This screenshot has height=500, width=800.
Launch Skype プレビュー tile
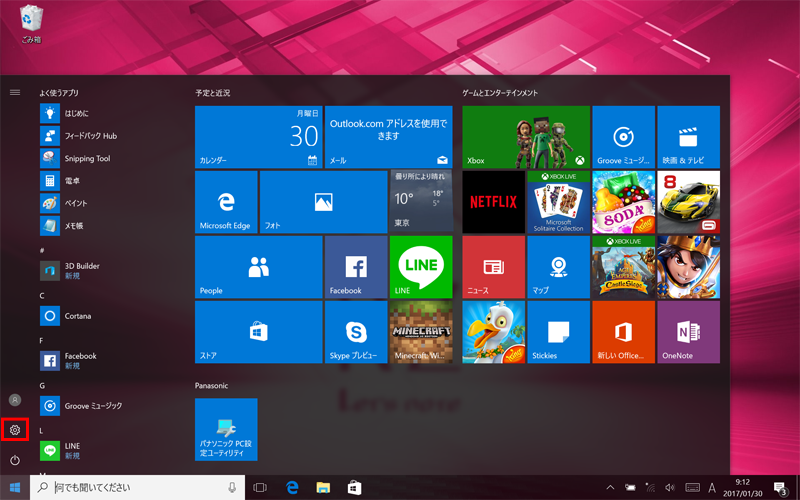pos(356,332)
